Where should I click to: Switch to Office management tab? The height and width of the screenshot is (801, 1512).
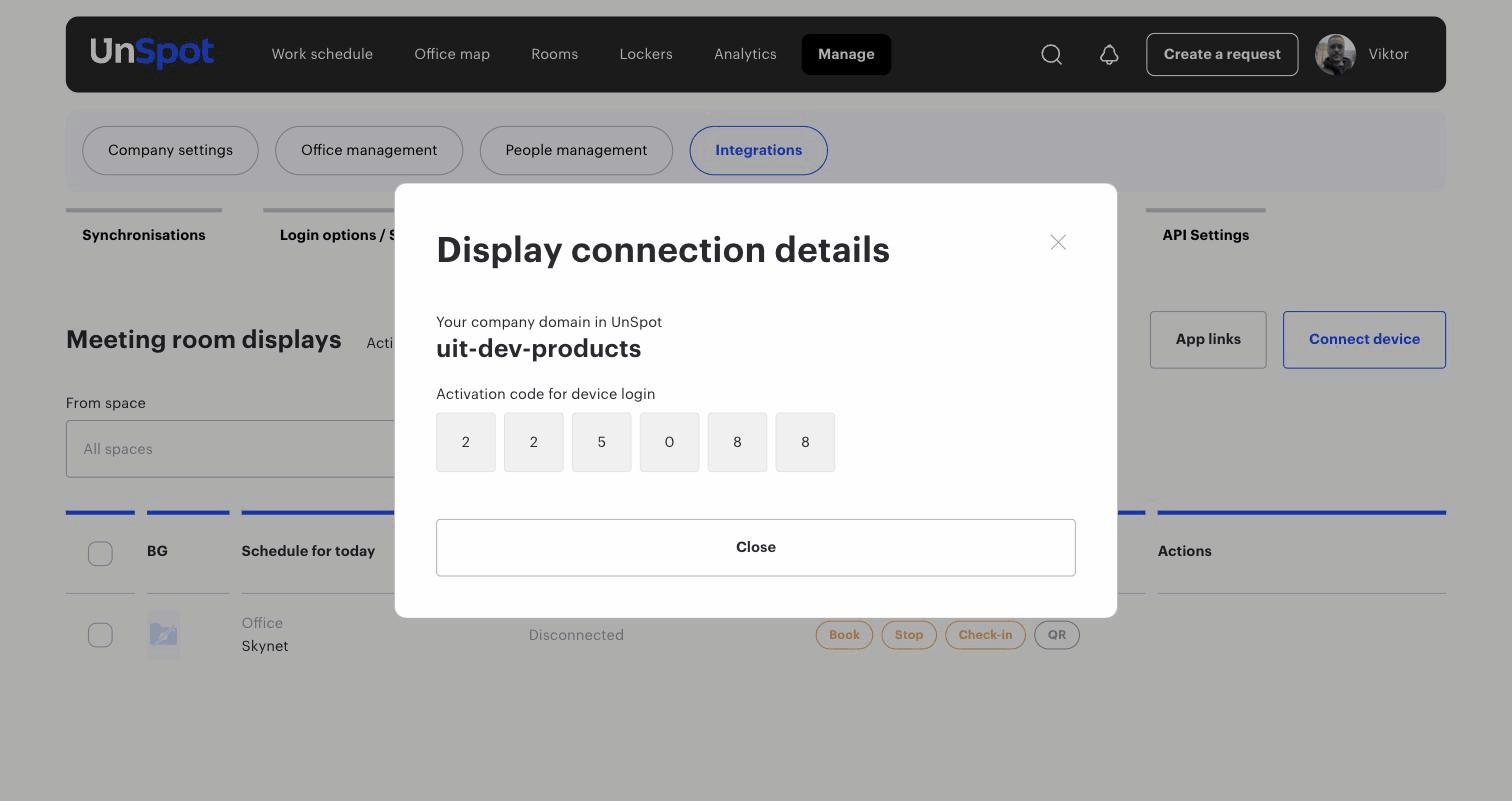[369, 151]
